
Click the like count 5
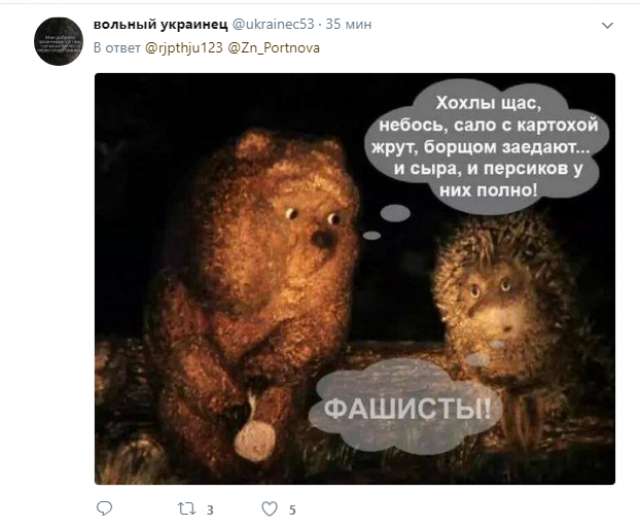coord(292,510)
